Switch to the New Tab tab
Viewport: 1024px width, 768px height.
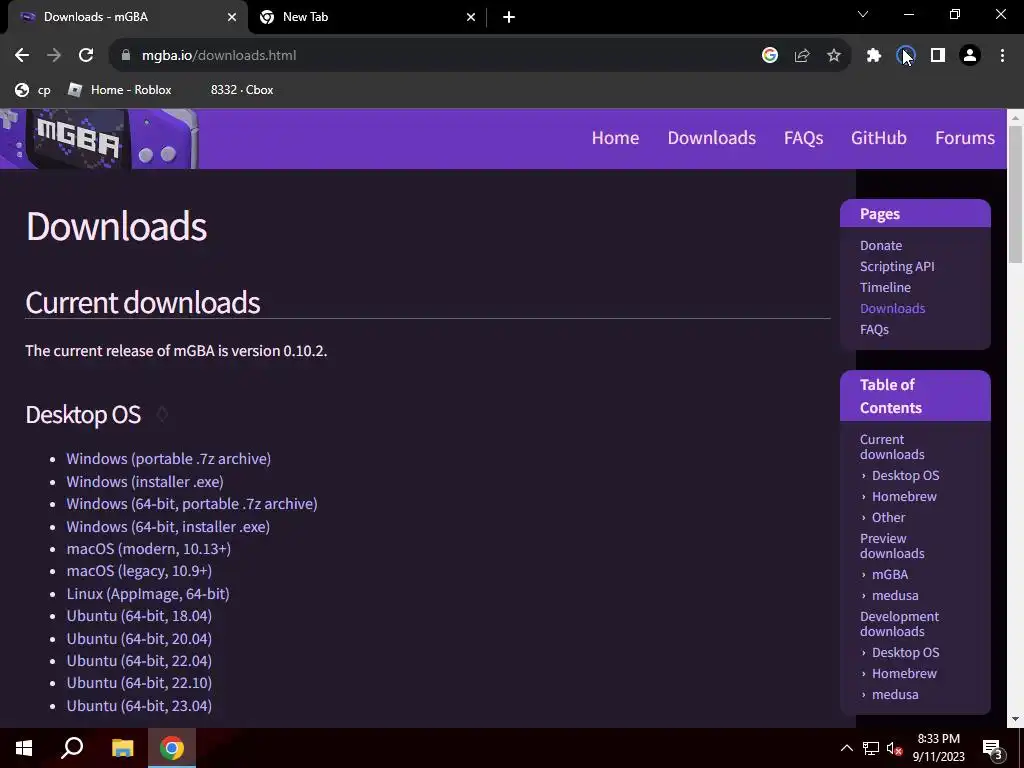point(368,17)
